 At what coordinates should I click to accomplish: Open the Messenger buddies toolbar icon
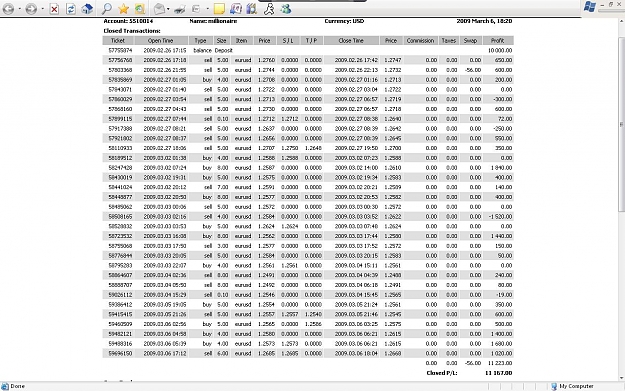pos(285,9)
